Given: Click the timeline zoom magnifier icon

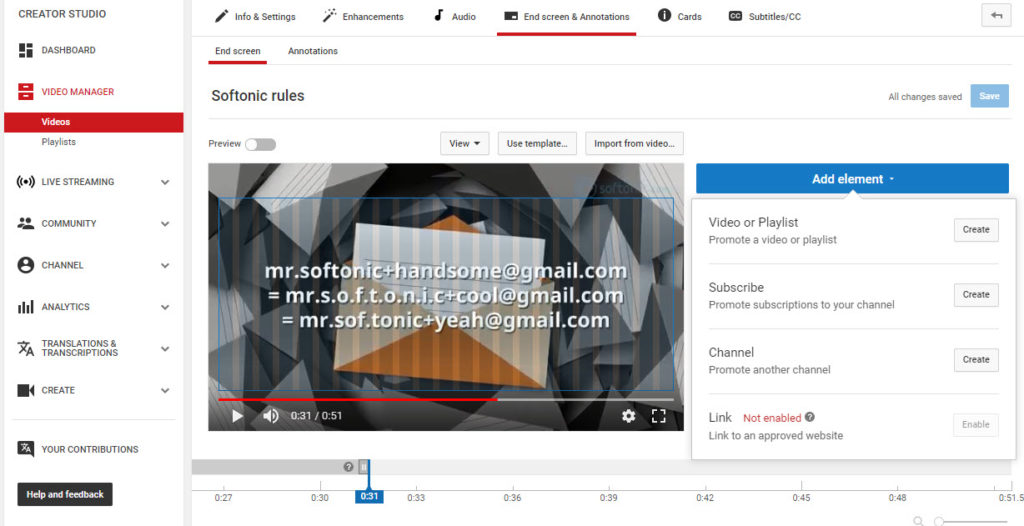Looking at the screenshot, I should pos(919,521).
